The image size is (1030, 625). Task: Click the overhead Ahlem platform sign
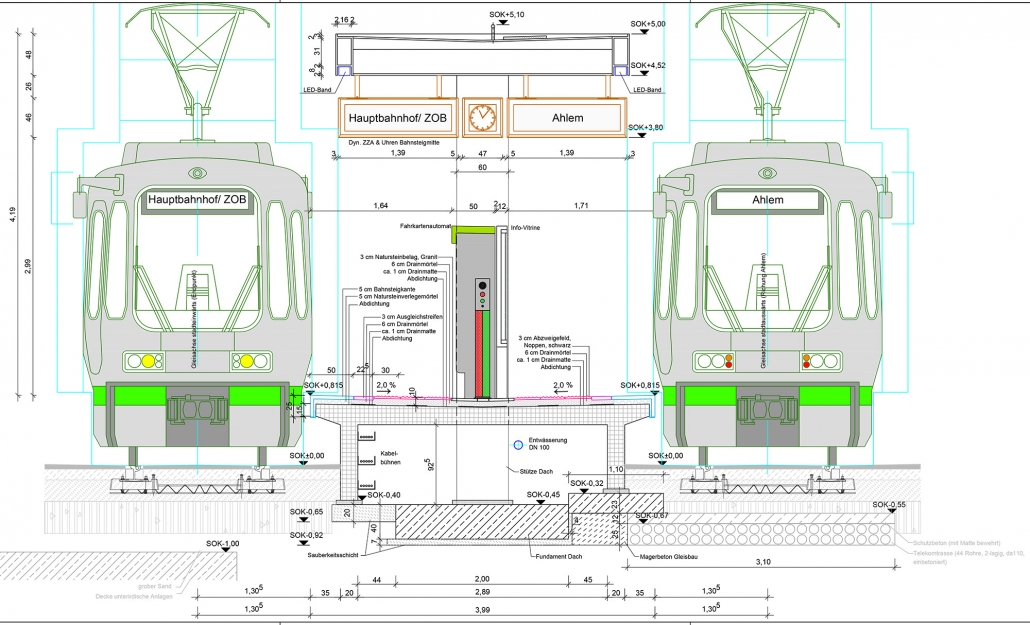coord(567,118)
